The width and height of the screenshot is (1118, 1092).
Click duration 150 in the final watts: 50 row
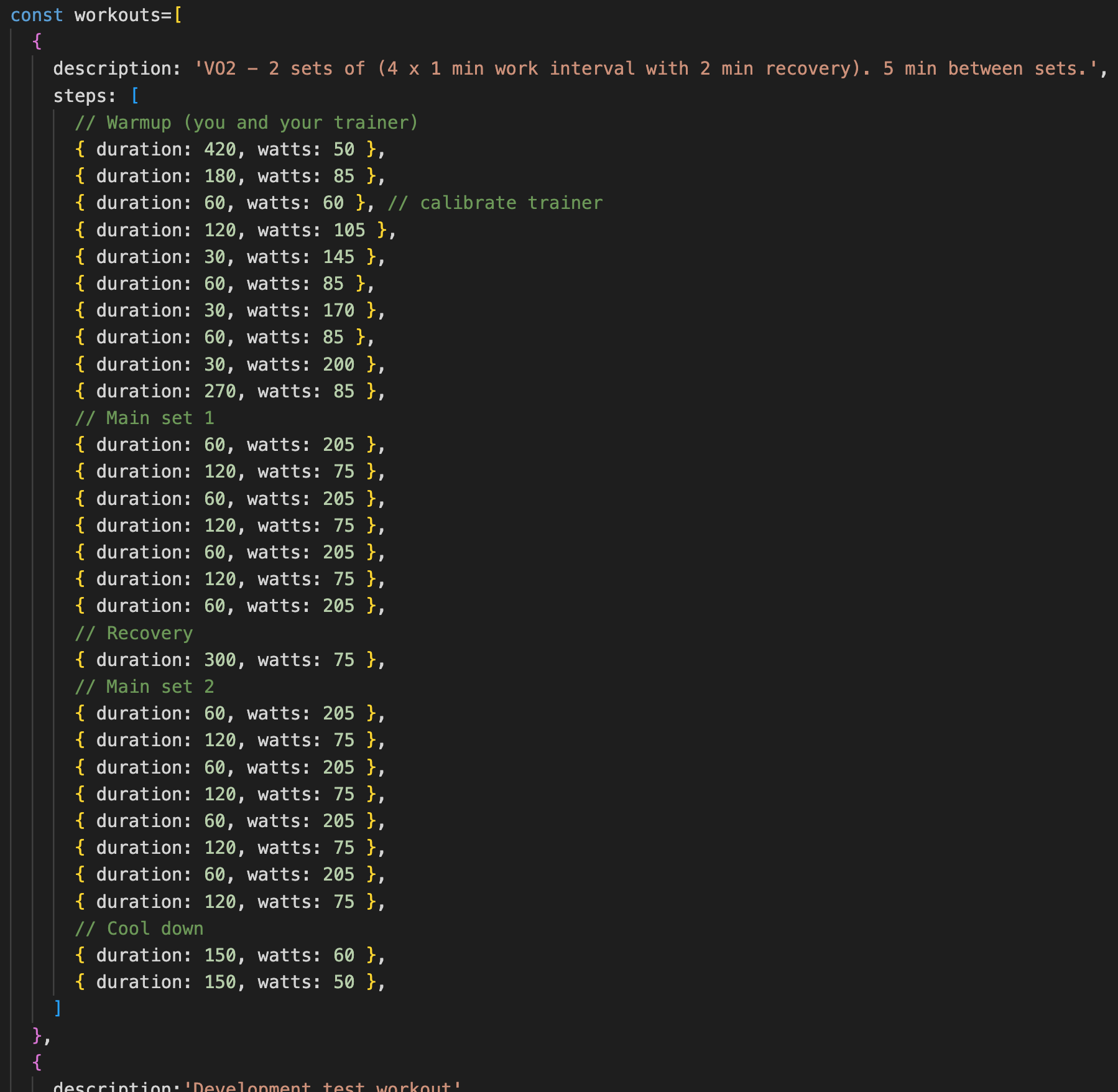click(x=220, y=982)
